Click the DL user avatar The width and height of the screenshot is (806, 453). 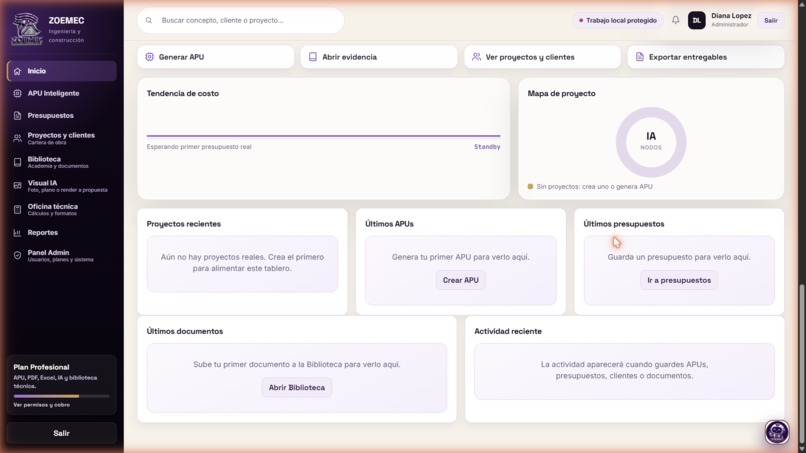(697, 21)
